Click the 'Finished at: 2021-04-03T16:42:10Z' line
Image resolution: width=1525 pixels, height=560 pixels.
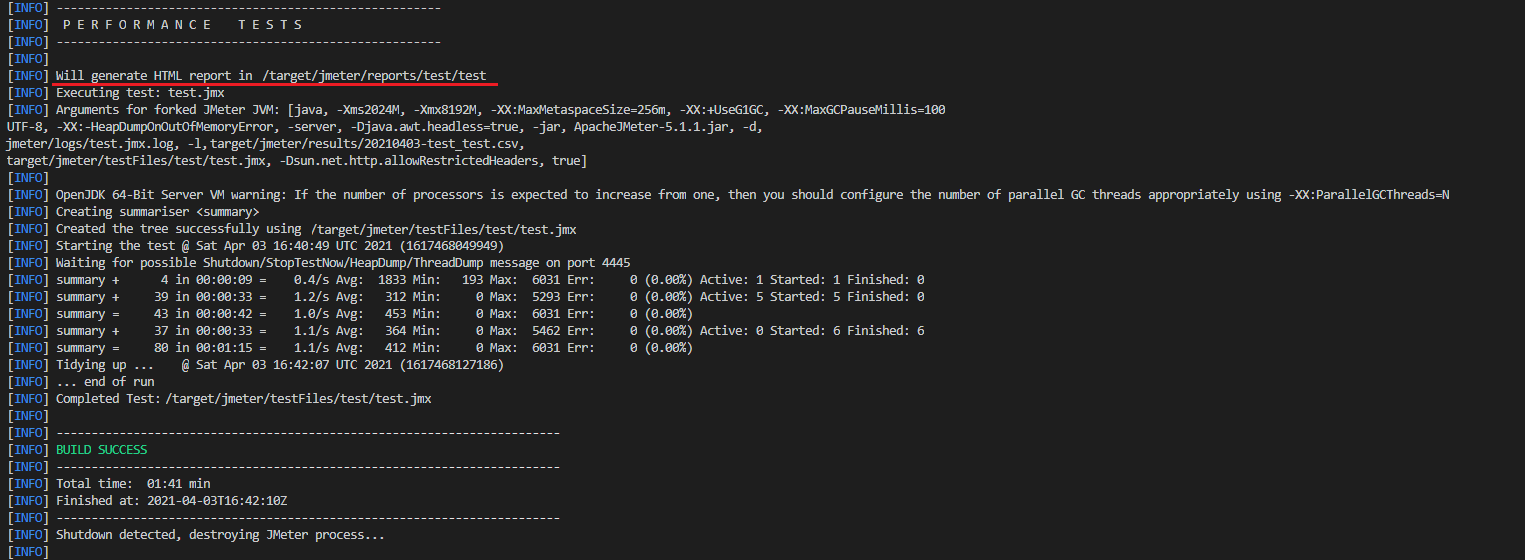point(172,501)
